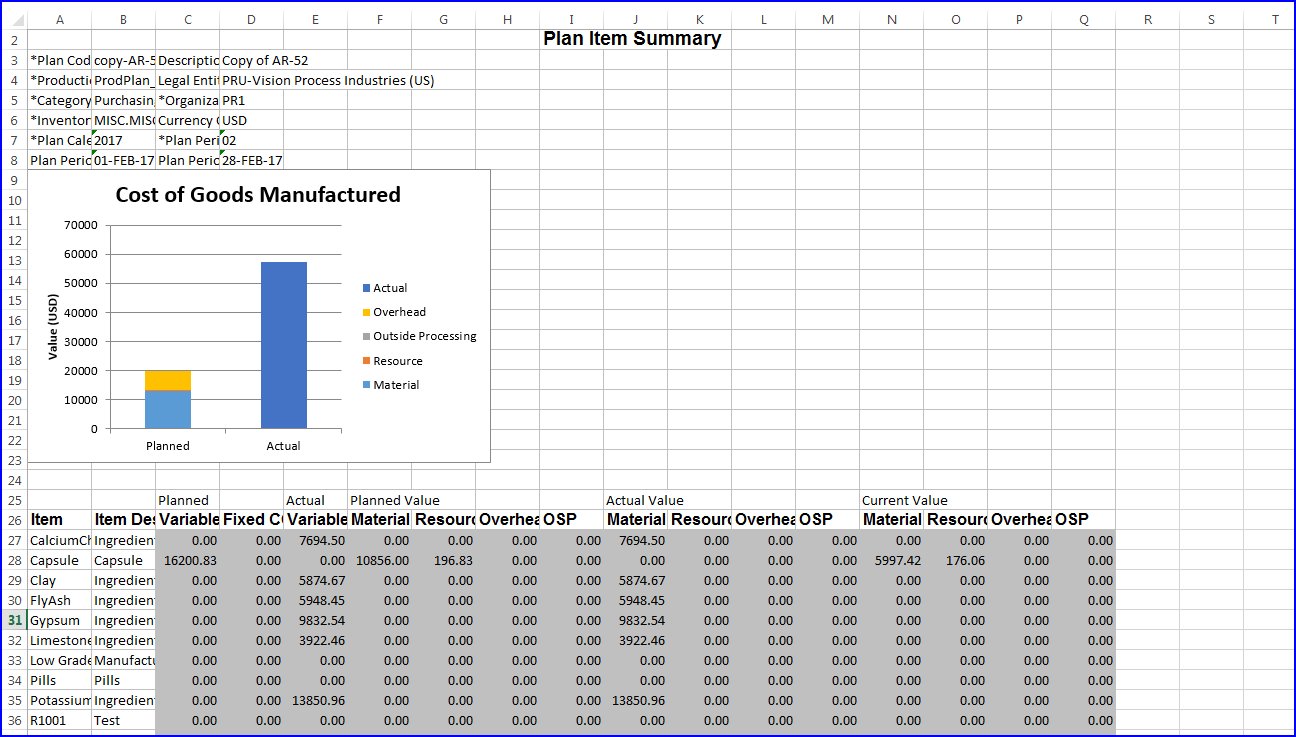Click the Test description cell
The image size is (1296, 737).
pyautogui.click(x=123, y=720)
